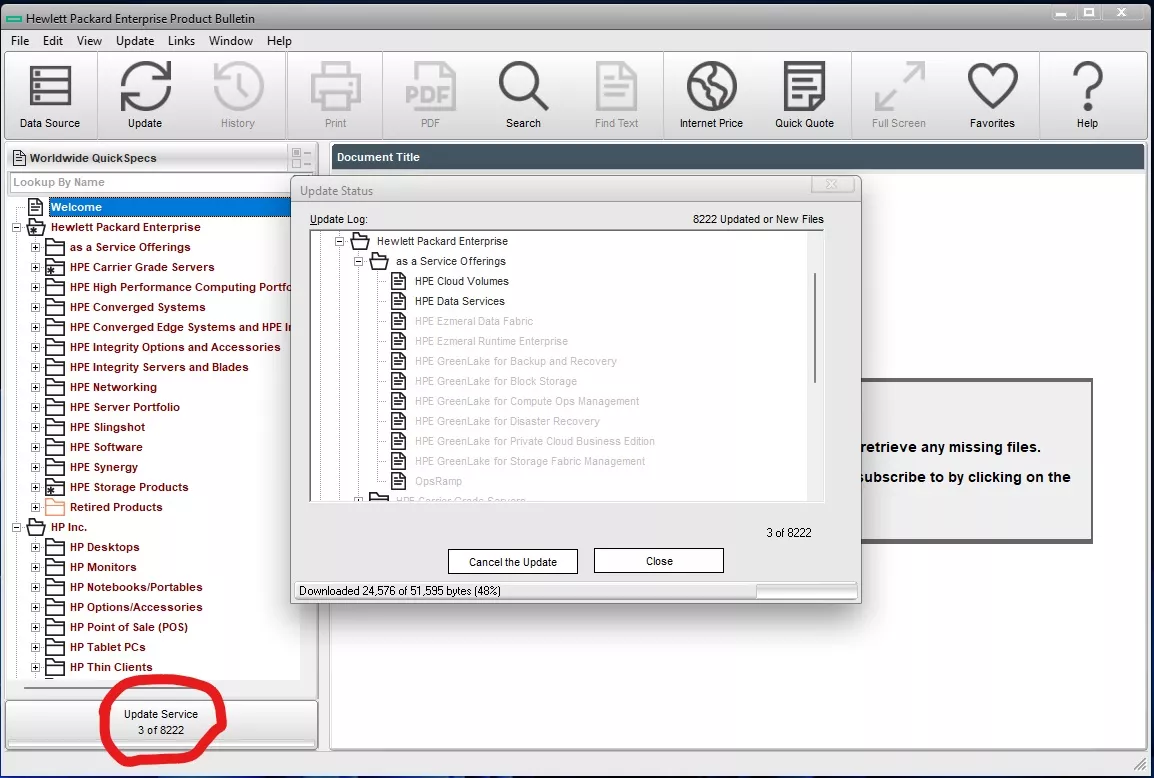Screen dimensions: 1154x778
Task: Select HPE GreenLake for Disaster Recovery entry
Action: click(x=507, y=421)
